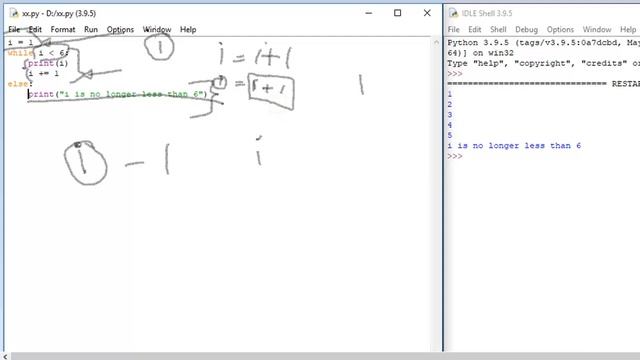Click the horizontal scrollbar track at the bottom
The image size is (640, 360).
(x=324, y=356)
